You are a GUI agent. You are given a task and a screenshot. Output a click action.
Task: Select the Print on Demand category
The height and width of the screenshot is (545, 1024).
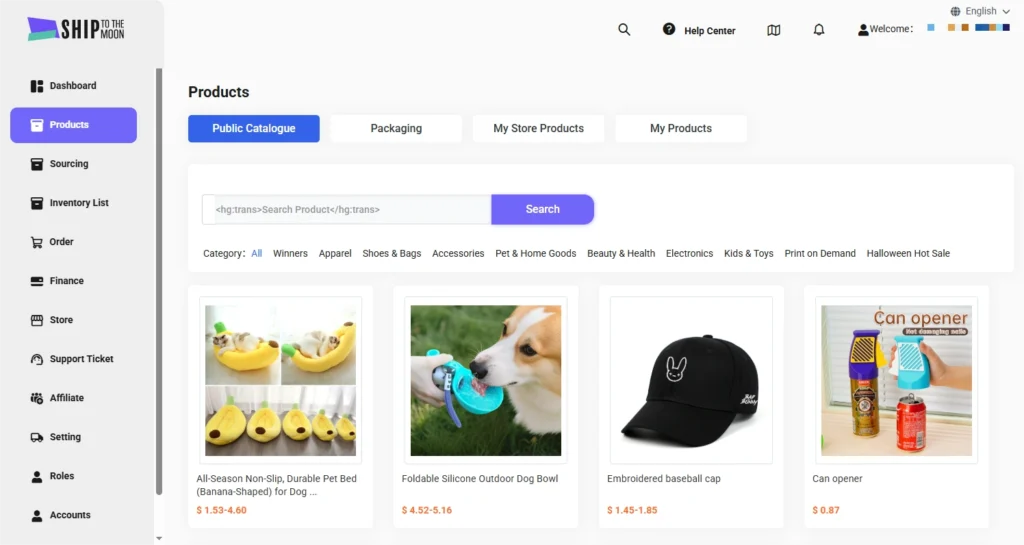pos(819,254)
